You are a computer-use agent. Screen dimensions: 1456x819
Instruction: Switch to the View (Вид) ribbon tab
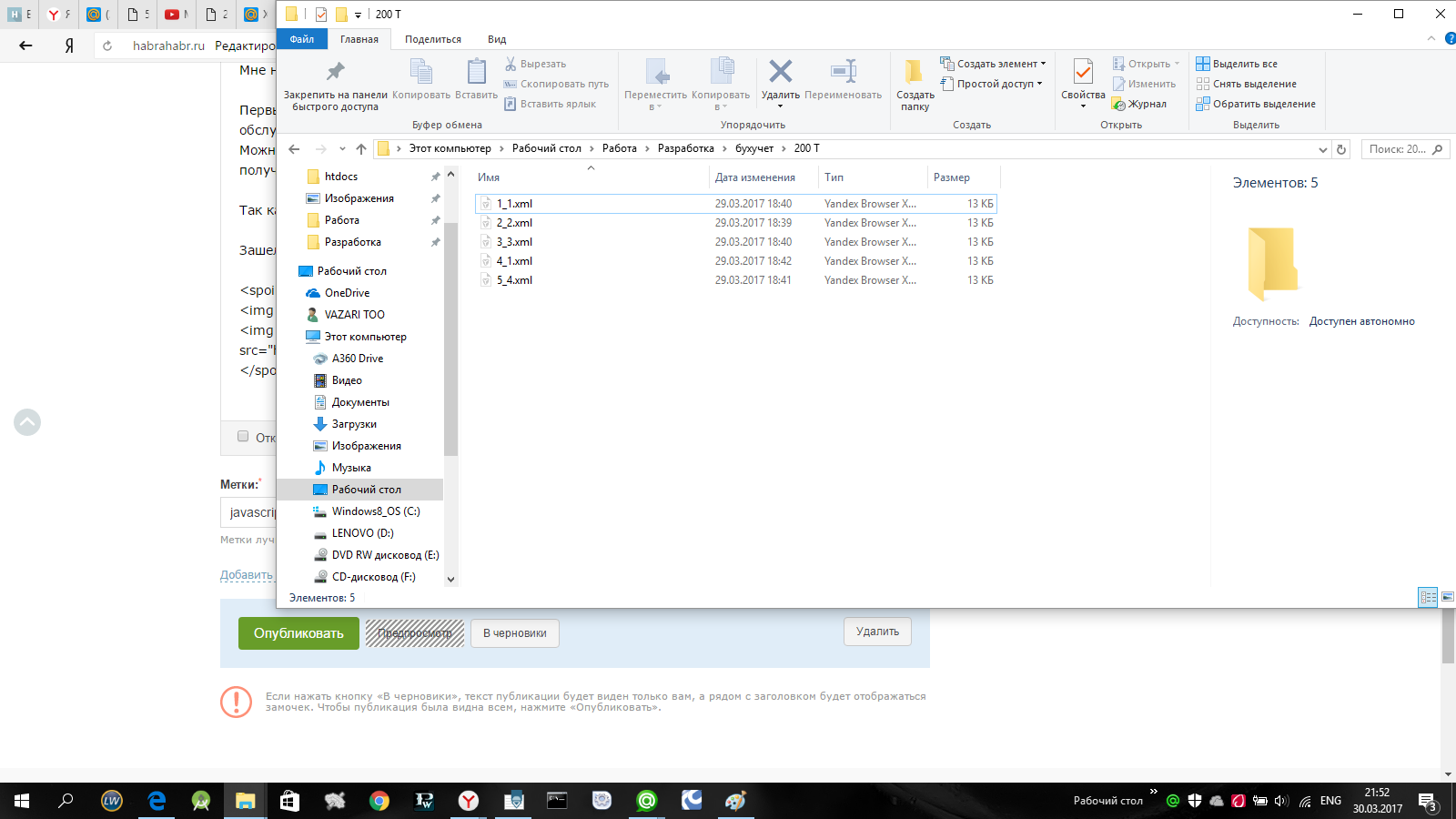pos(497,39)
